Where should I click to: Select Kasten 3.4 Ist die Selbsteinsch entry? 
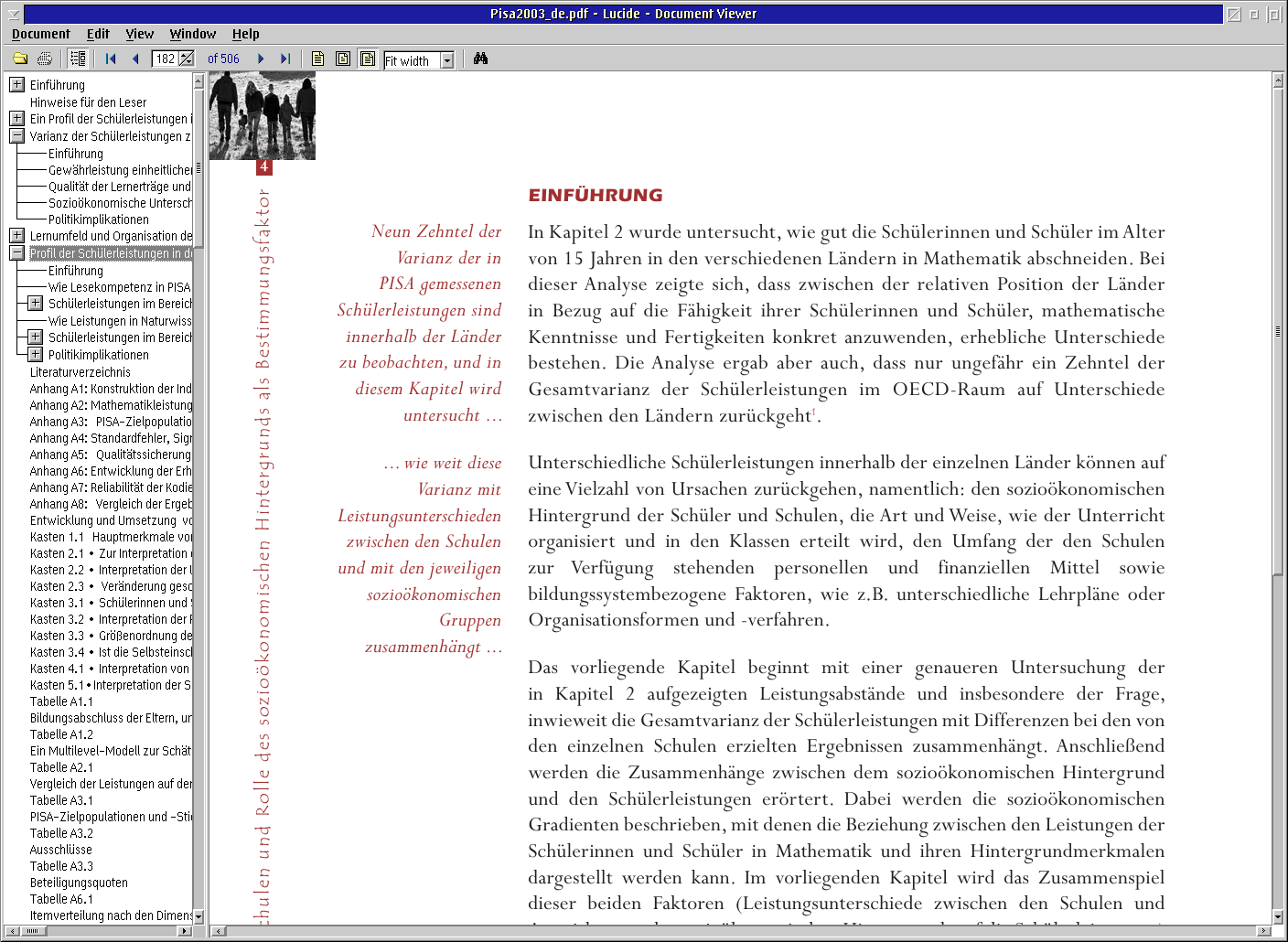[111, 652]
